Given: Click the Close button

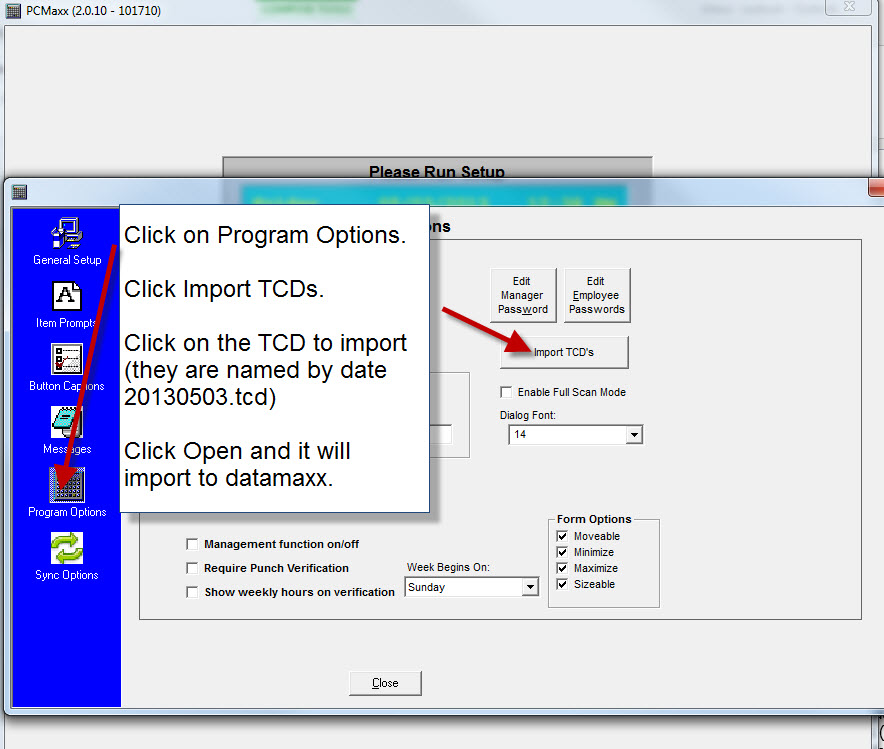Looking at the screenshot, I should [385, 683].
